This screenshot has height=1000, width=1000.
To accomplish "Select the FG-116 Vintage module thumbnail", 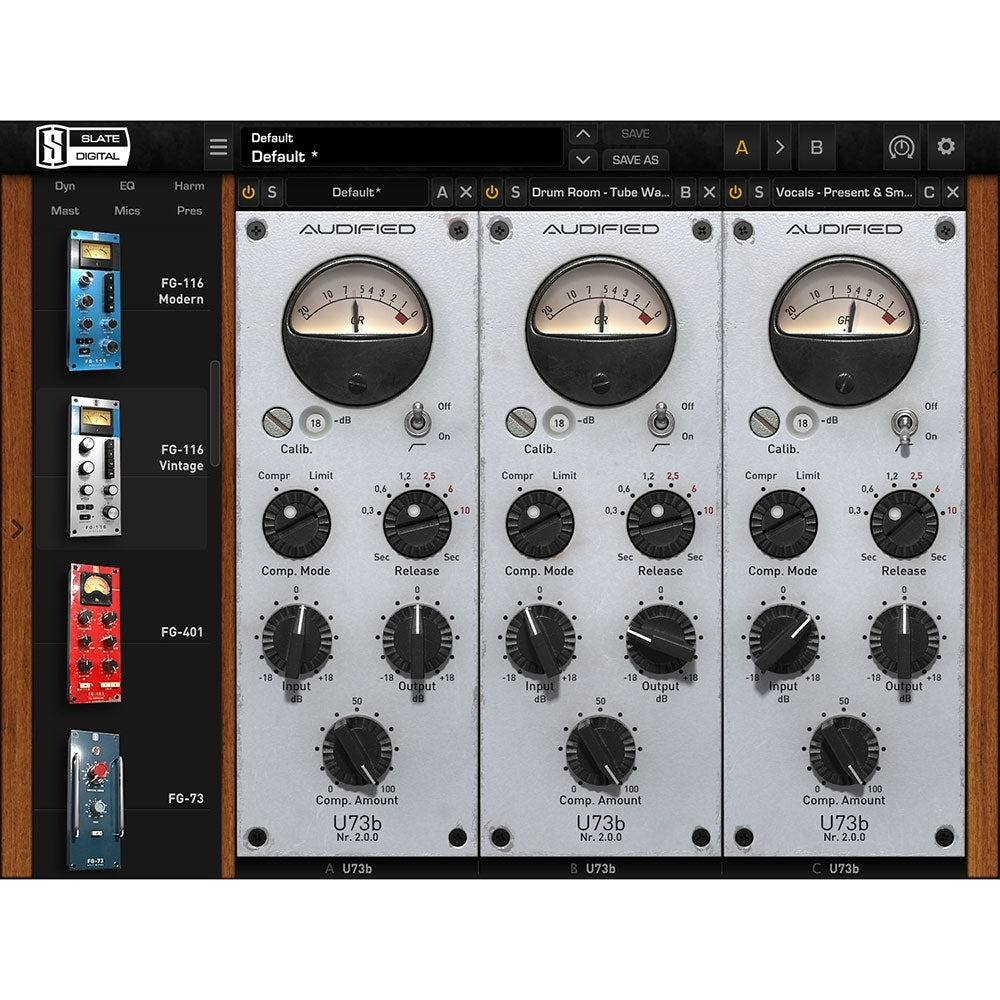I will point(94,466).
